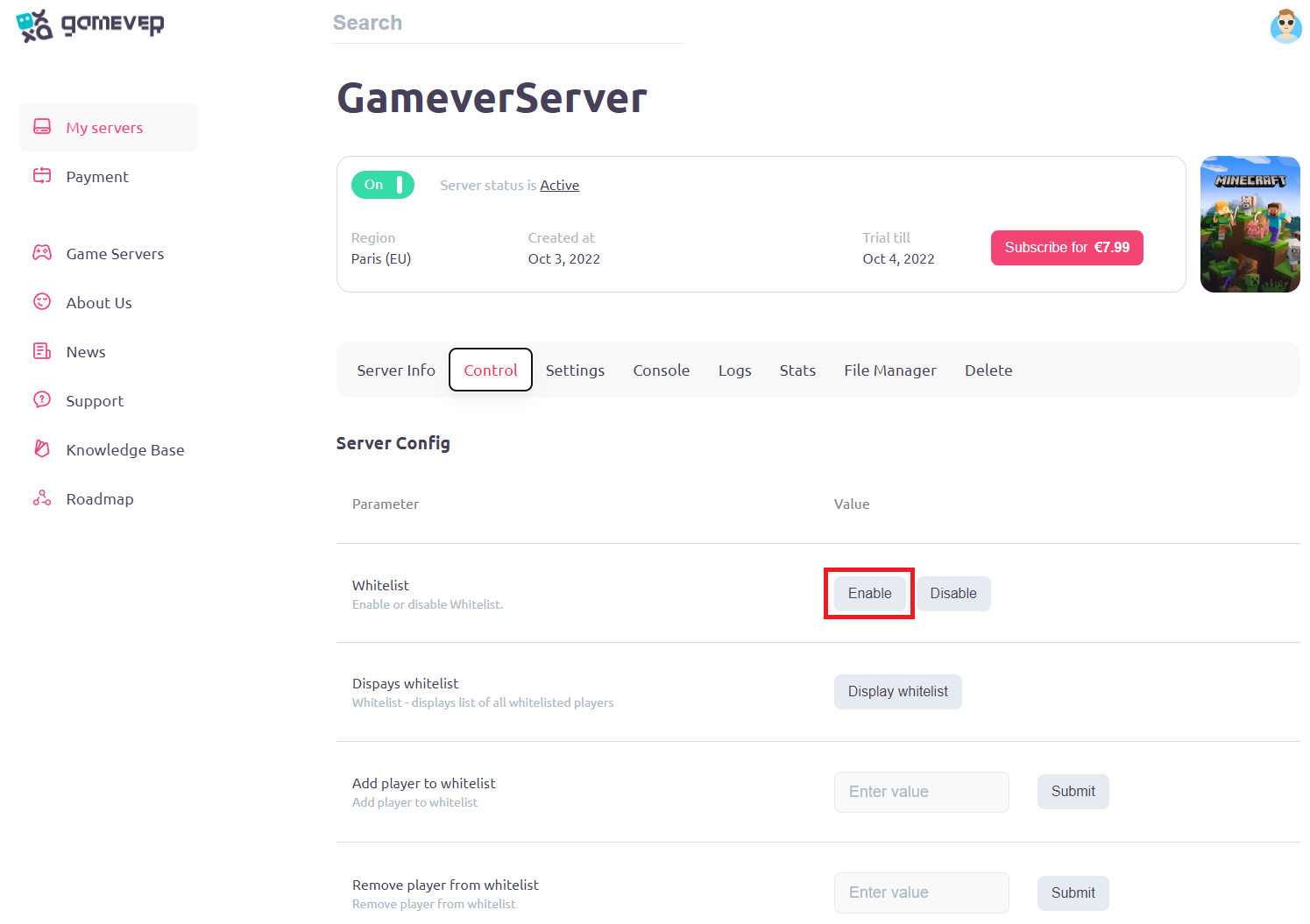
Task: Open the Active server status link
Action: pos(560,185)
